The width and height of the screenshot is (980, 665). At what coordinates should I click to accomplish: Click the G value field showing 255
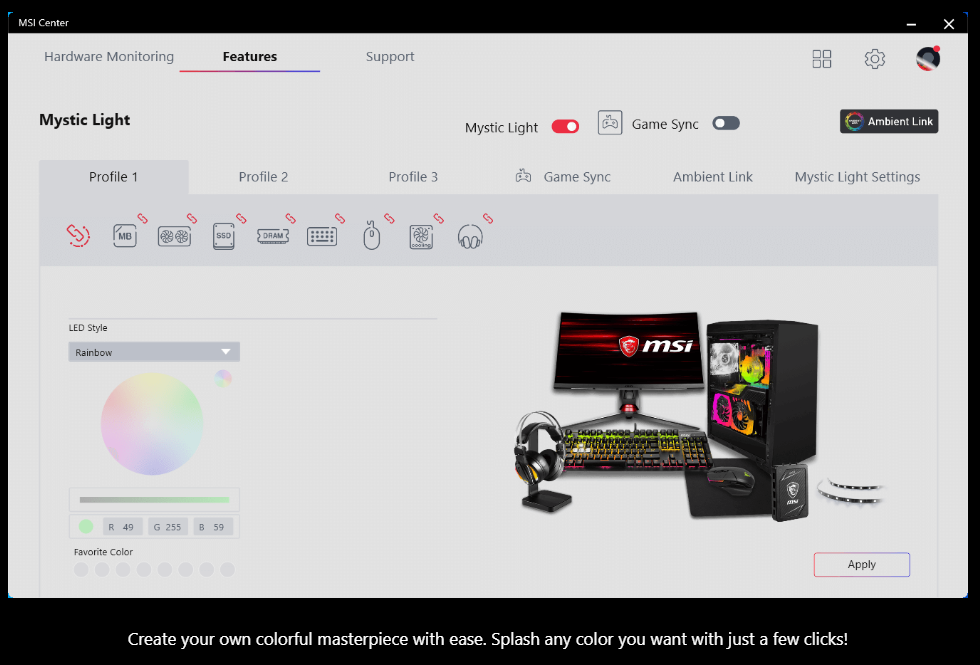(x=168, y=527)
